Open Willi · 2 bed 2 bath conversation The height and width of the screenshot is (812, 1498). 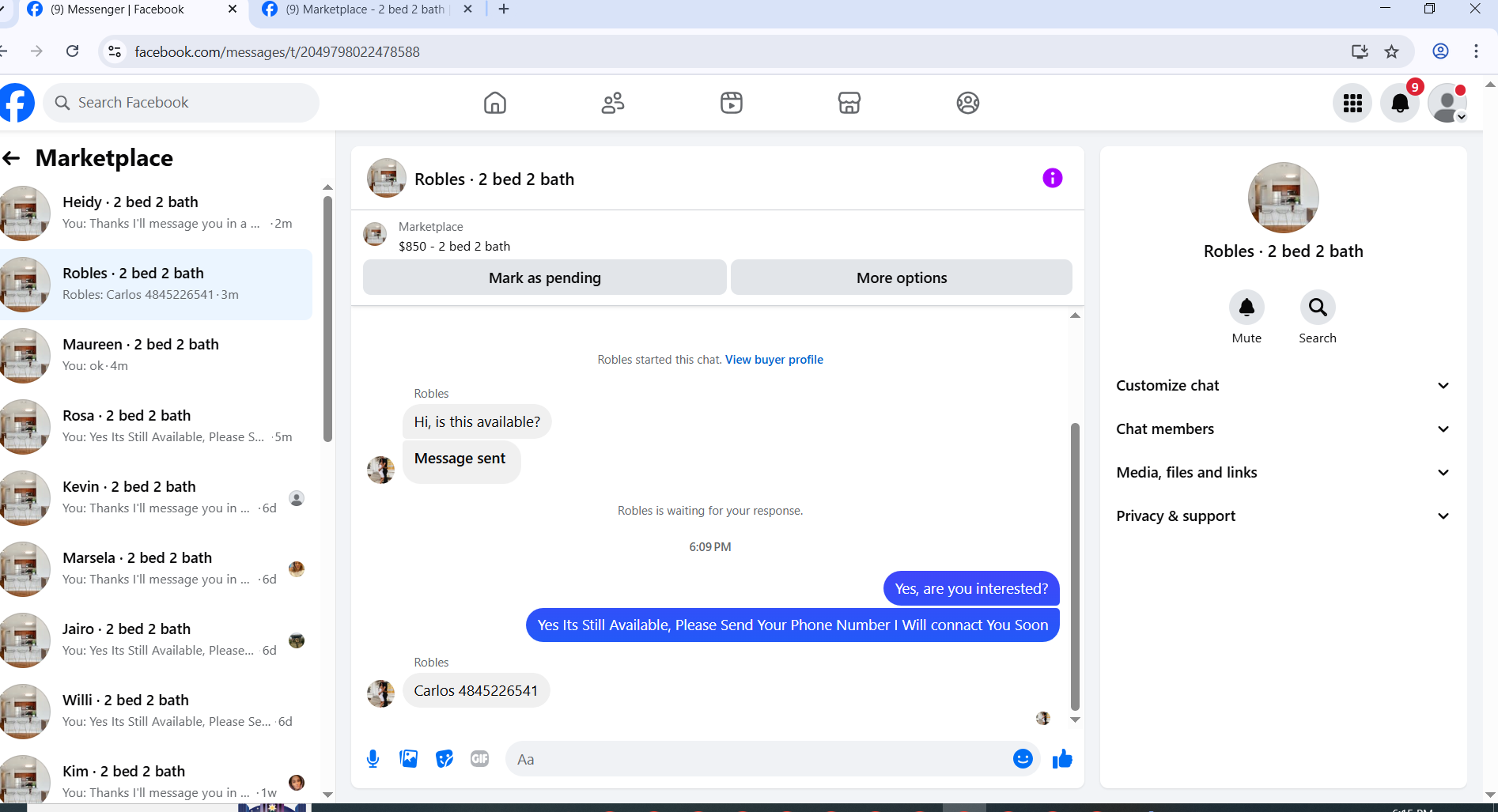click(x=156, y=712)
